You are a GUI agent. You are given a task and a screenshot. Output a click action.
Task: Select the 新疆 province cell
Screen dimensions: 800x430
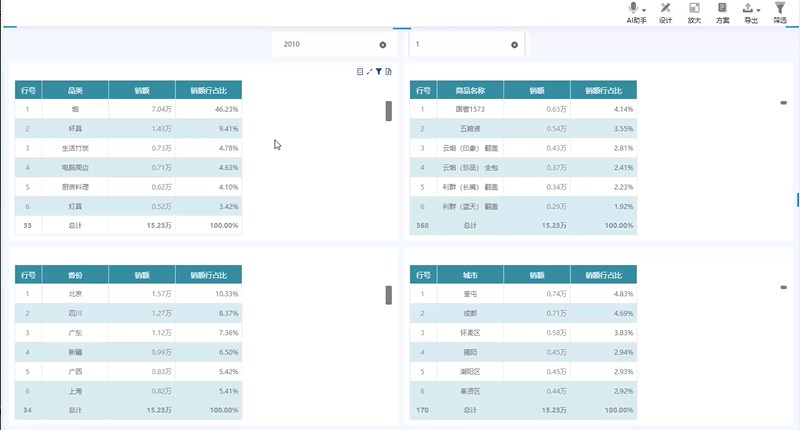click(x=75, y=352)
